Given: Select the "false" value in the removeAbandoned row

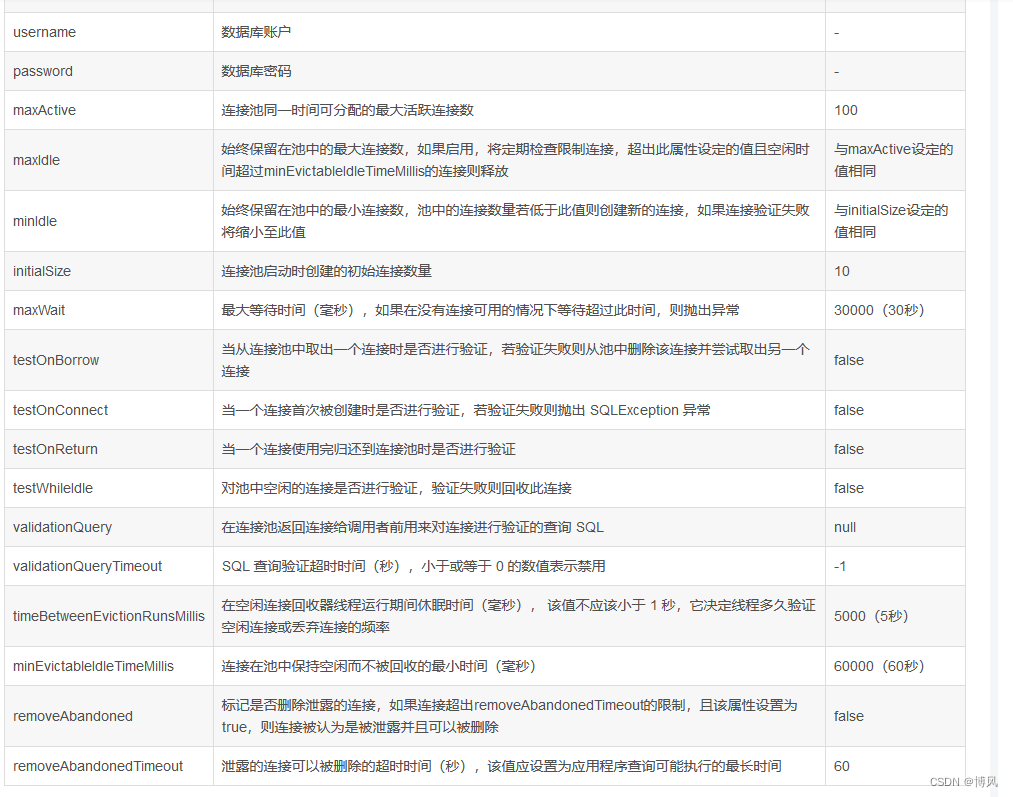Looking at the screenshot, I should (849, 716).
